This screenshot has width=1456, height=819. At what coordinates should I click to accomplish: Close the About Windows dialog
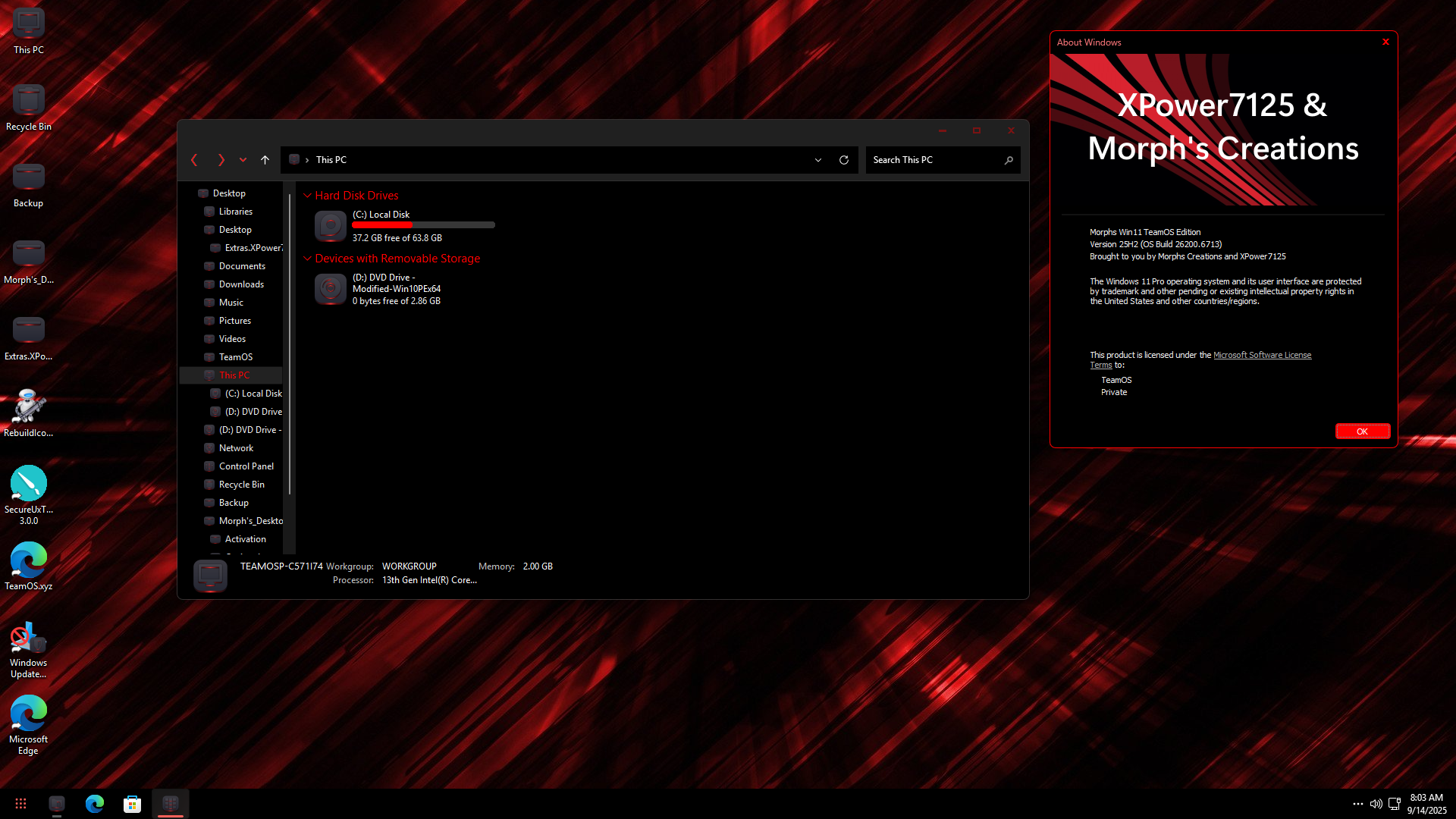point(1385,42)
